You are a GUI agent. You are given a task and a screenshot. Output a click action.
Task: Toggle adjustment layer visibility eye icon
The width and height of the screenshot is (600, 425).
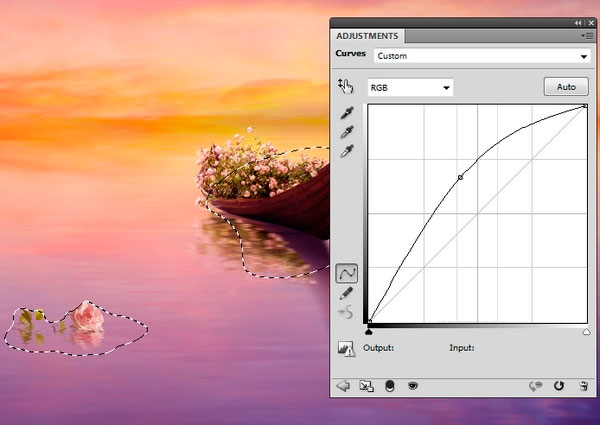point(412,386)
